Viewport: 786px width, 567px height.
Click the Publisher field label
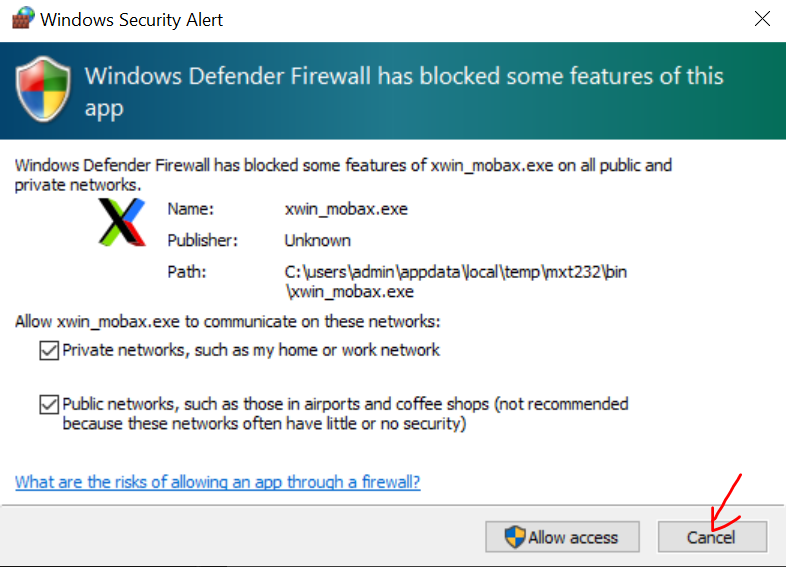pos(202,240)
